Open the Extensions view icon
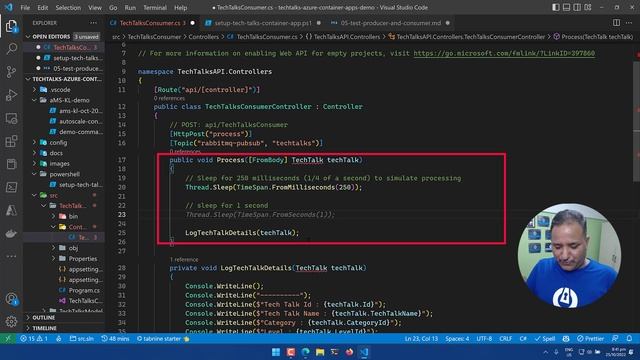 pos(11,141)
